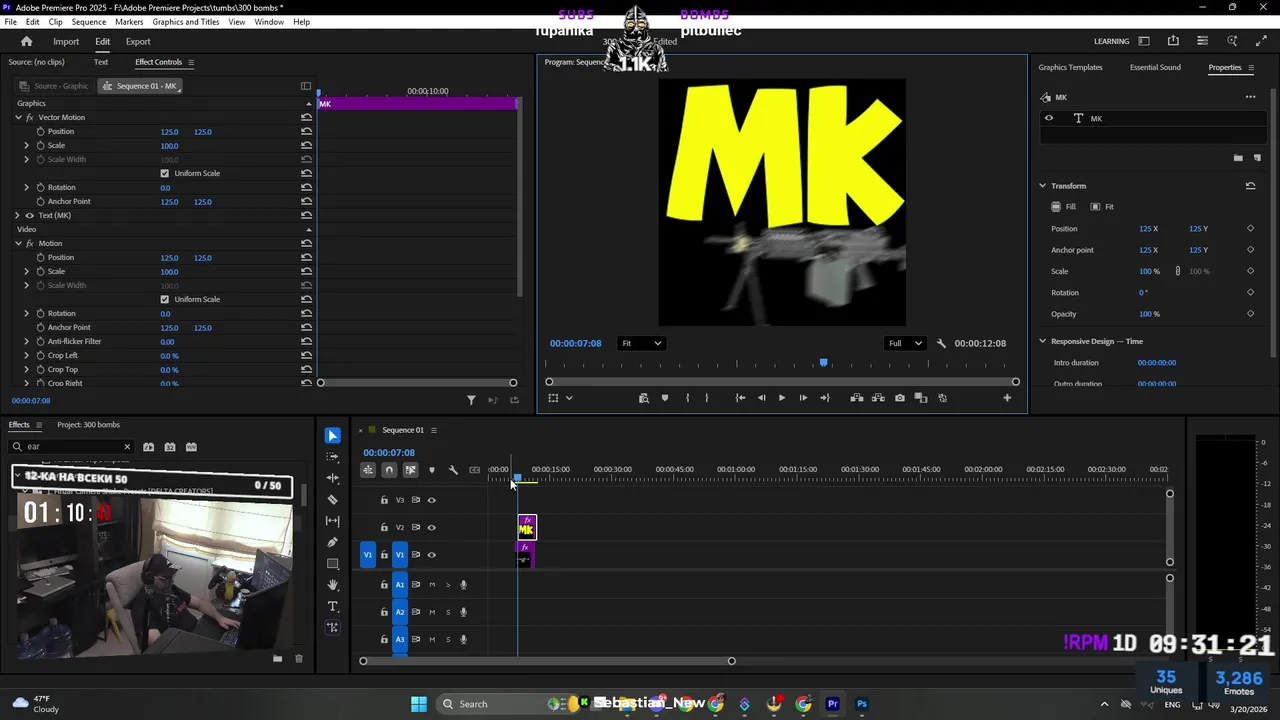Open the Project: 300 bombs tab
This screenshot has width=1280, height=720.
[88, 425]
